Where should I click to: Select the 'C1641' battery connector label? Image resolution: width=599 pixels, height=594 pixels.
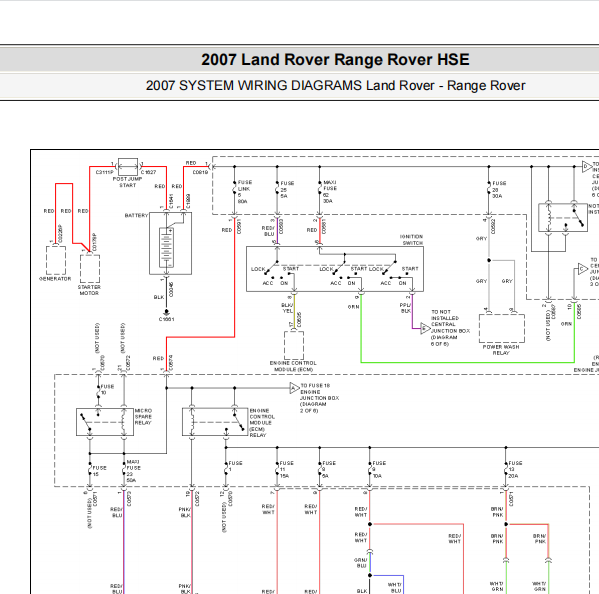(171, 201)
